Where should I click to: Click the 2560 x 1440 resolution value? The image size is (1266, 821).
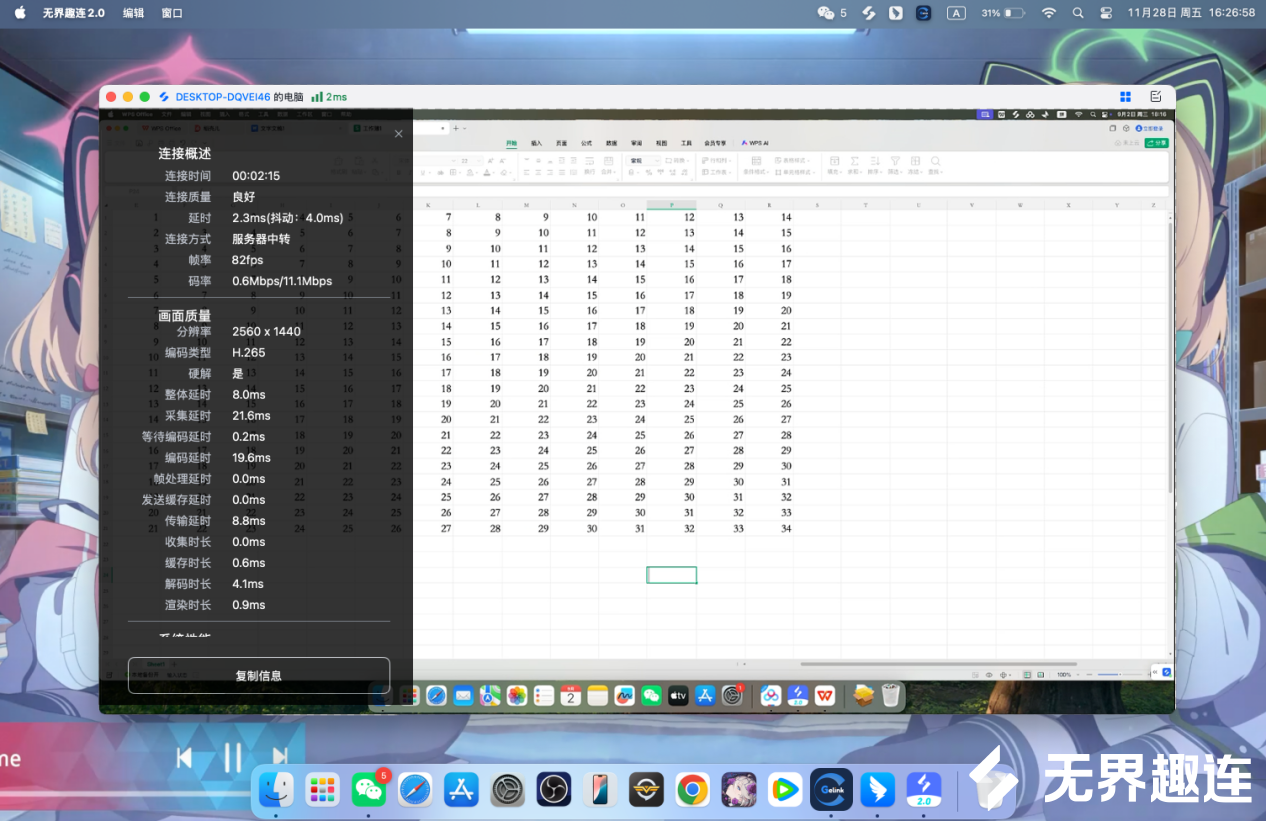(x=266, y=332)
